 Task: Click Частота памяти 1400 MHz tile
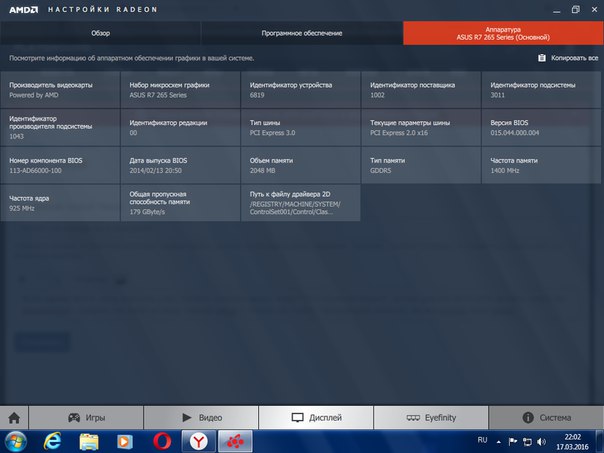pyautogui.click(x=541, y=165)
